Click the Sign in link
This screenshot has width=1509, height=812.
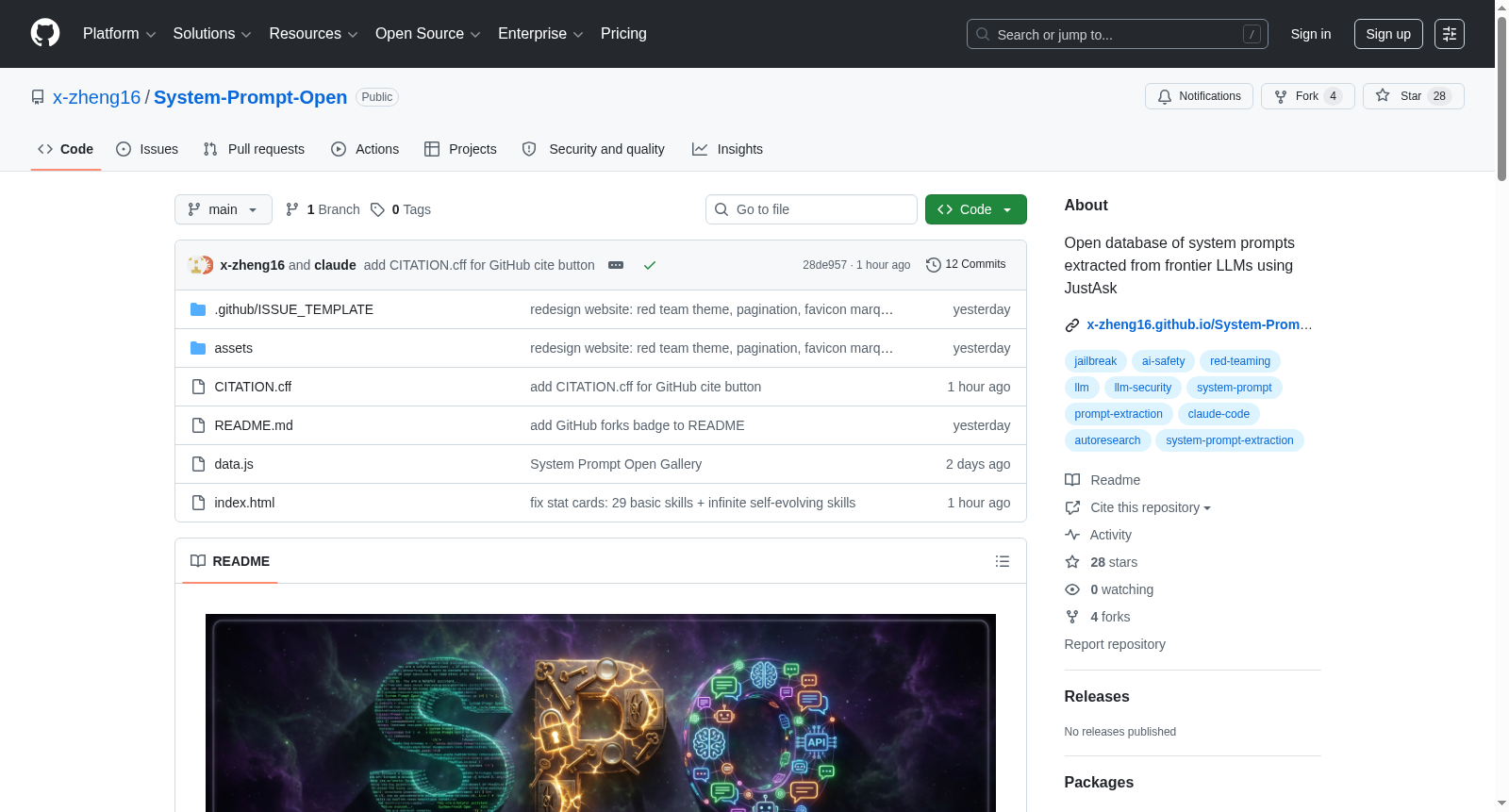1311,34
